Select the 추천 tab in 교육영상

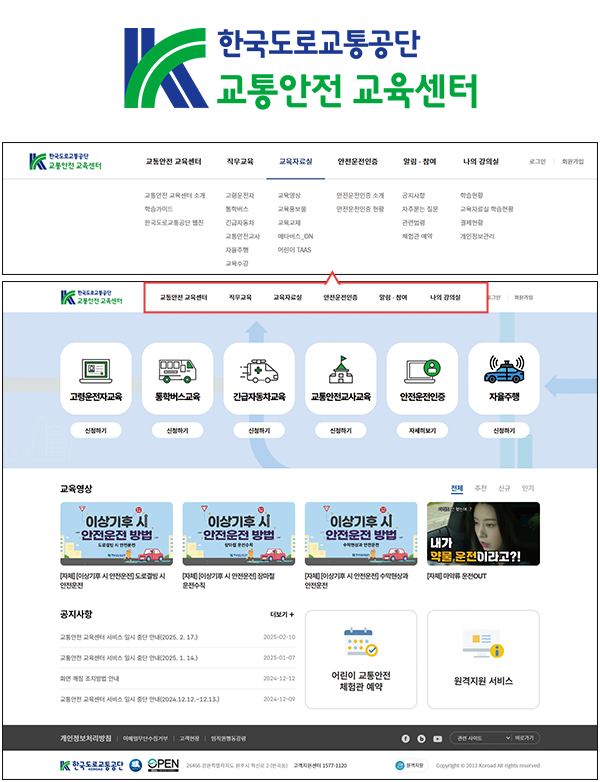coord(480,488)
